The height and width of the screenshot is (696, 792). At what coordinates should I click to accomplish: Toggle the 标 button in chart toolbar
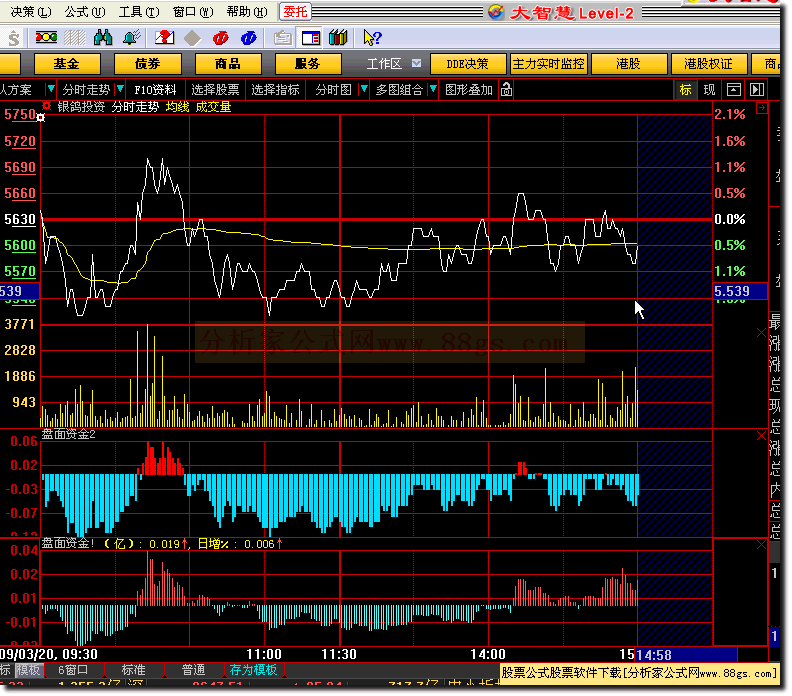click(x=685, y=90)
